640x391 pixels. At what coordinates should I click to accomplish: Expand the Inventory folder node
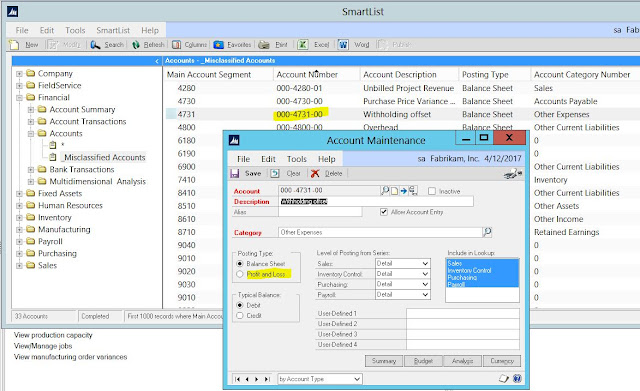[19, 218]
